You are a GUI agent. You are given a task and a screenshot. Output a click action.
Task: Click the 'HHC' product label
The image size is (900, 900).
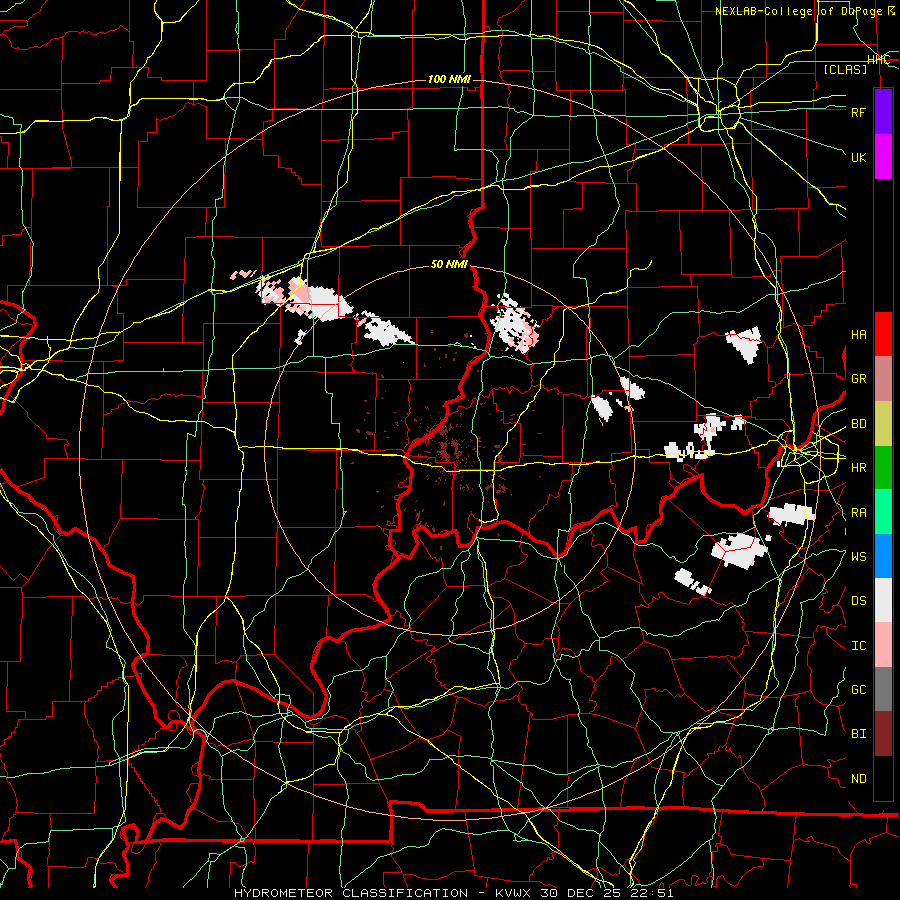878,60
